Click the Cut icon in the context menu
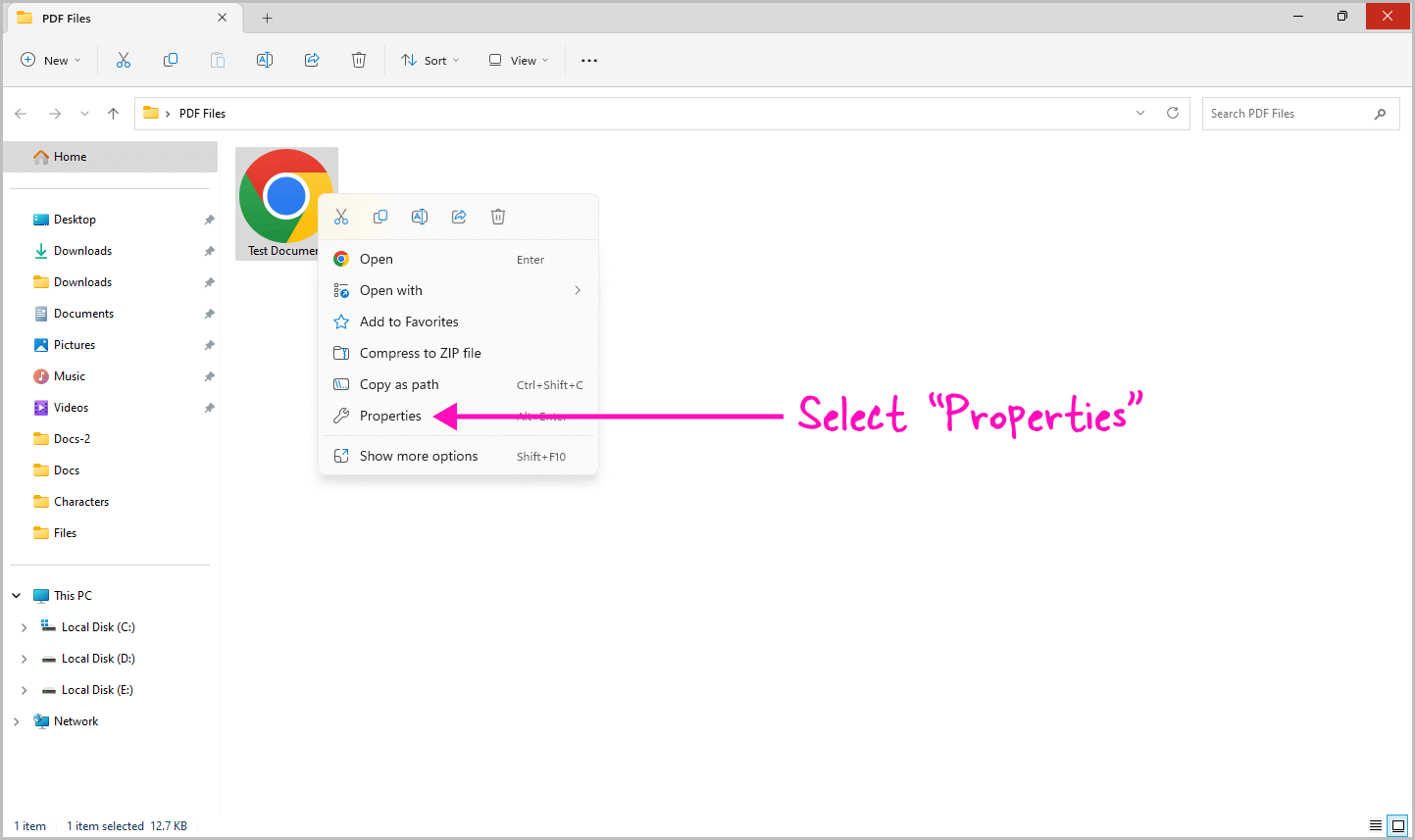 coord(341,217)
